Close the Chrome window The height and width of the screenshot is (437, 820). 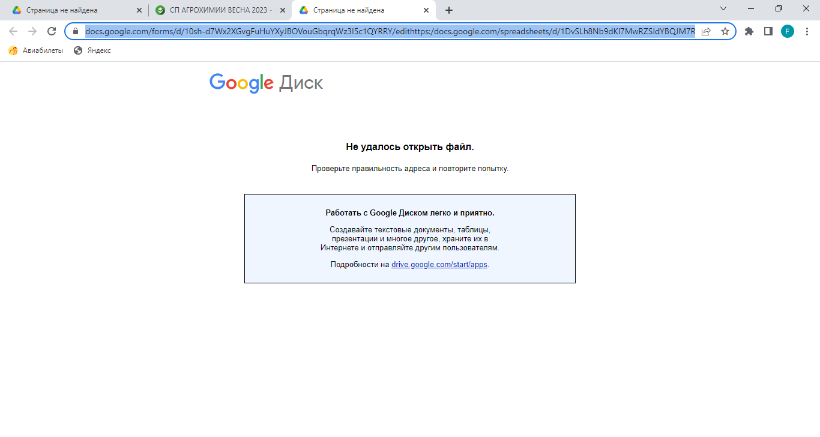806,8
